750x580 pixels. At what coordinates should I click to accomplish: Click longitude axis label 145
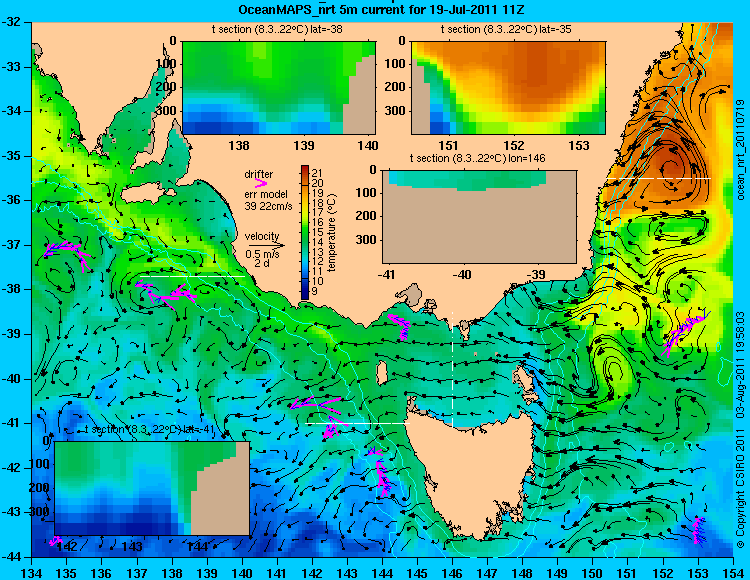[x=417, y=573]
